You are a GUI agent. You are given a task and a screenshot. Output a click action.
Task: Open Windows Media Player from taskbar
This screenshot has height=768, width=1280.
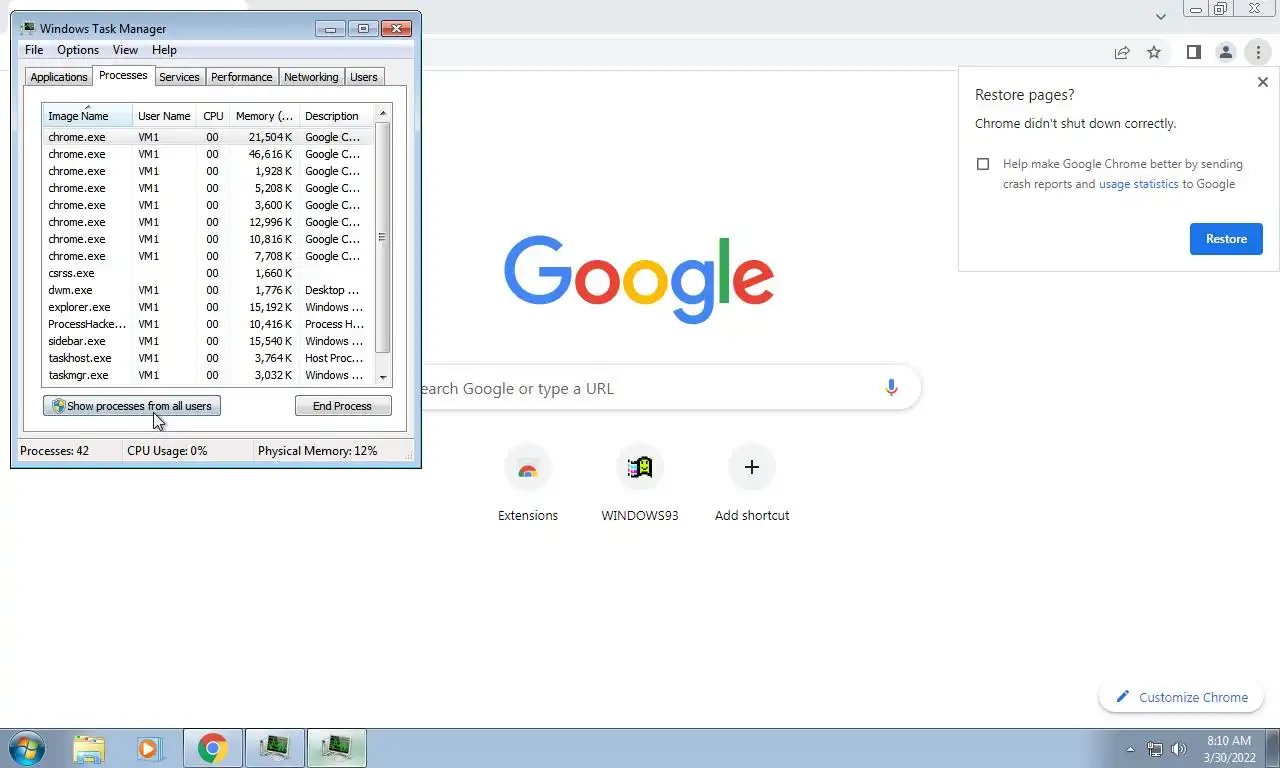pos(149,748)
